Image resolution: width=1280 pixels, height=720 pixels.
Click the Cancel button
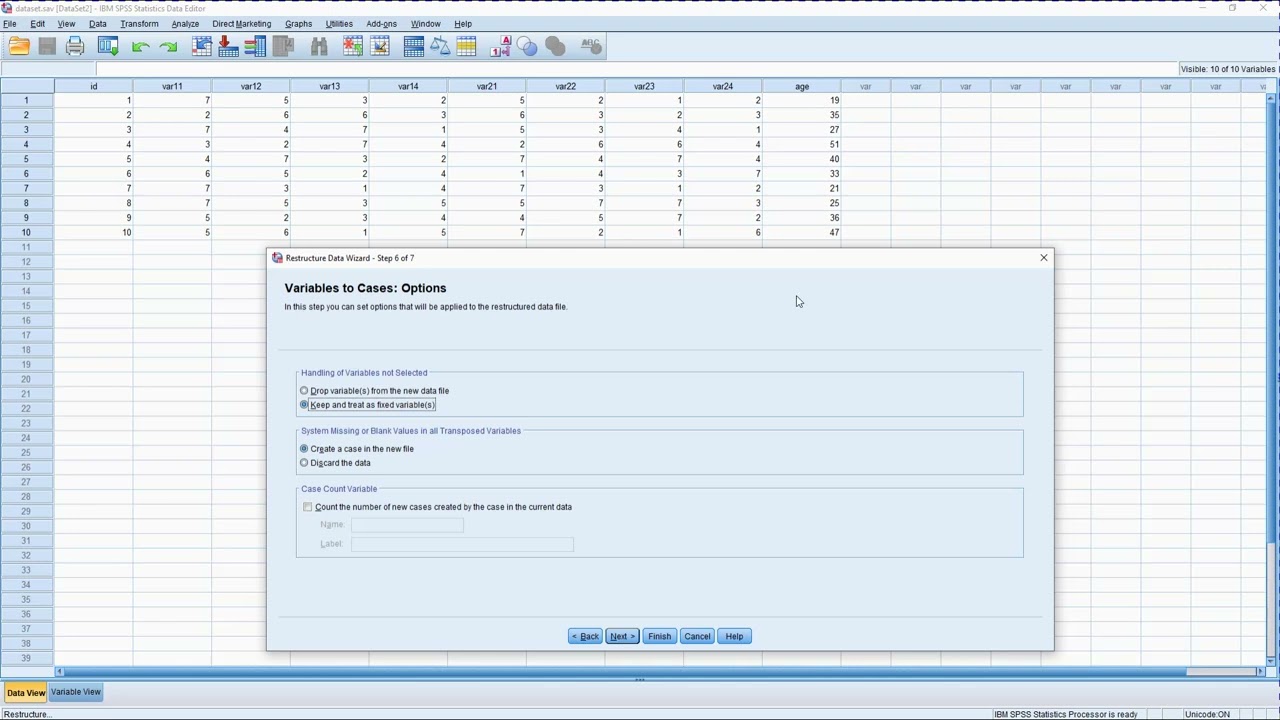[697, 636]
